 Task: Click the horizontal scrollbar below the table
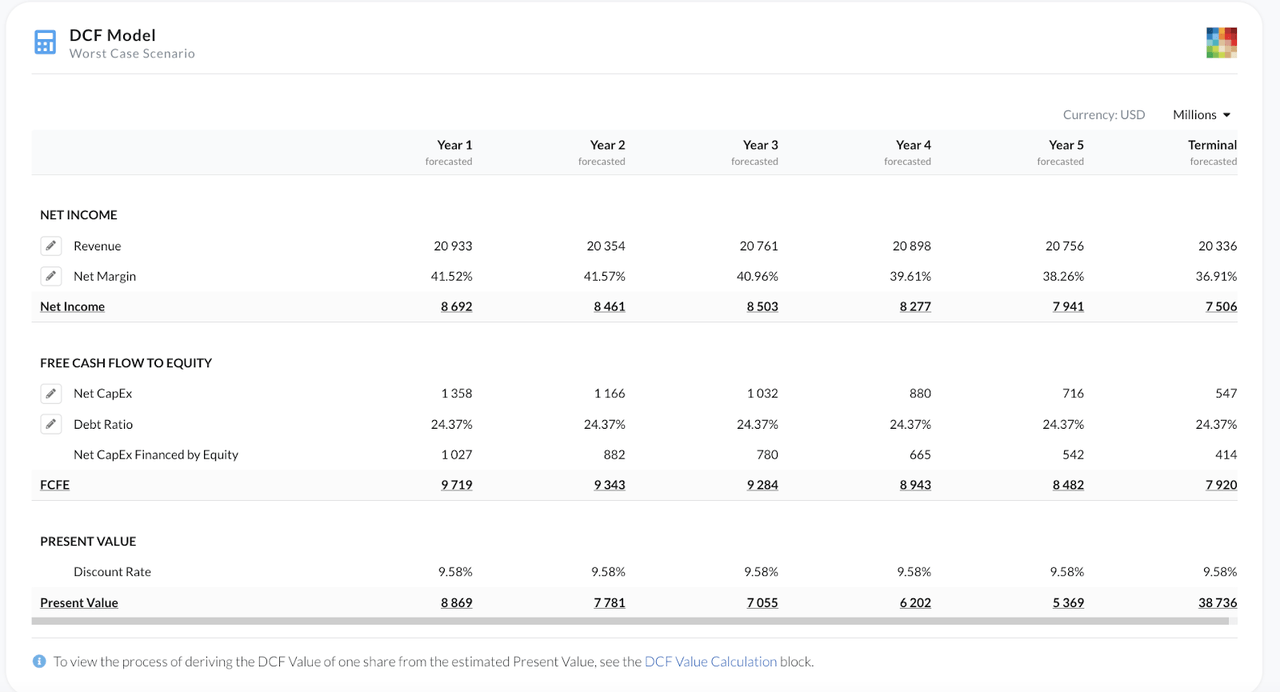[x=630, y=621]
